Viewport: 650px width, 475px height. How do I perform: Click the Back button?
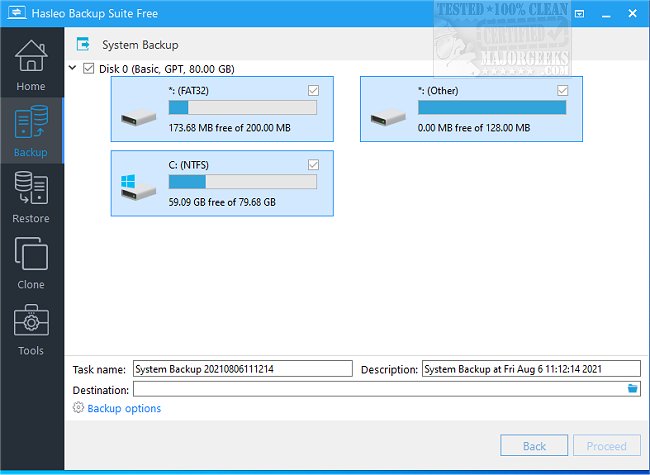[534, 446]
